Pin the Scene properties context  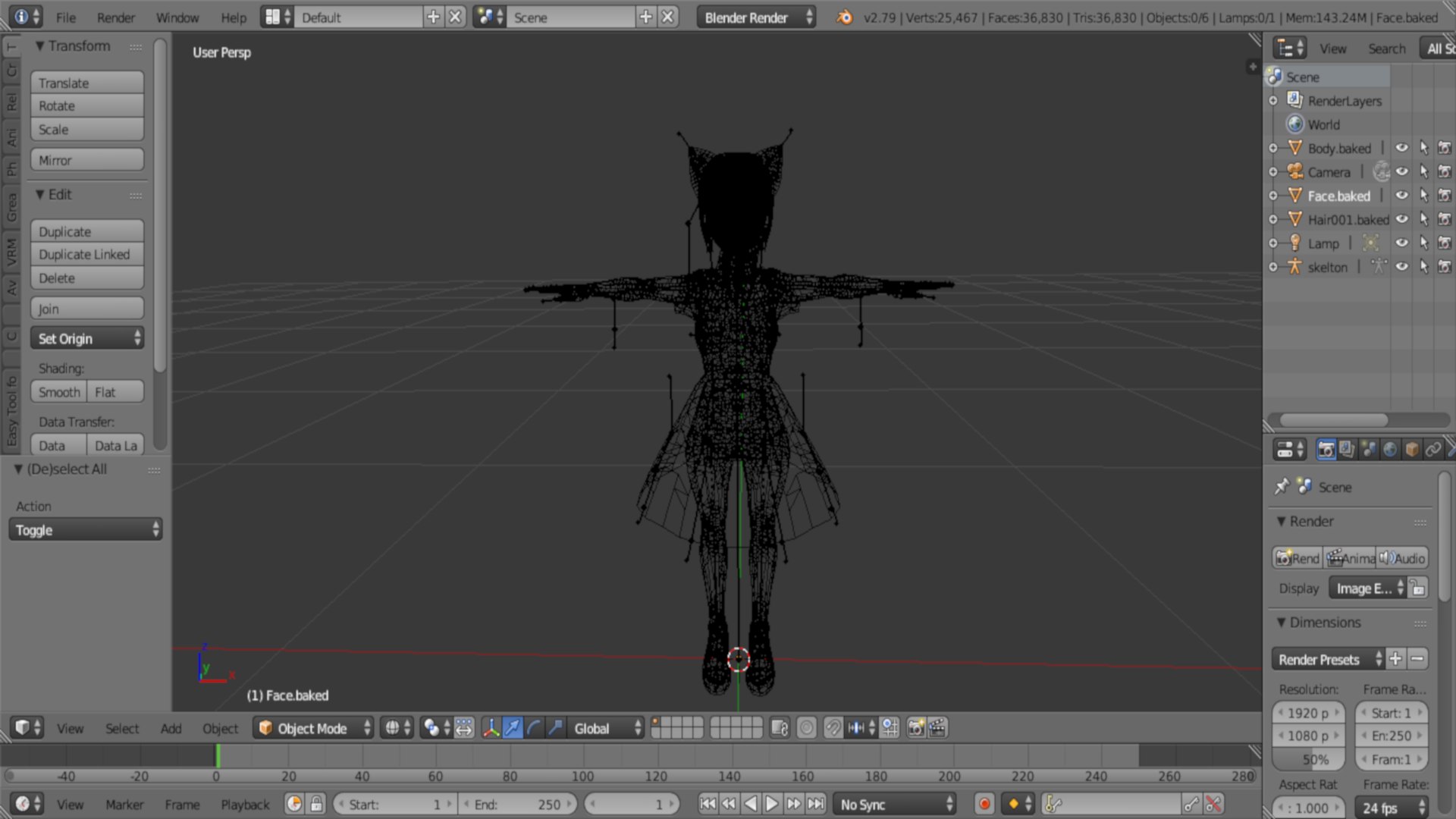[x=1282, y=486]
